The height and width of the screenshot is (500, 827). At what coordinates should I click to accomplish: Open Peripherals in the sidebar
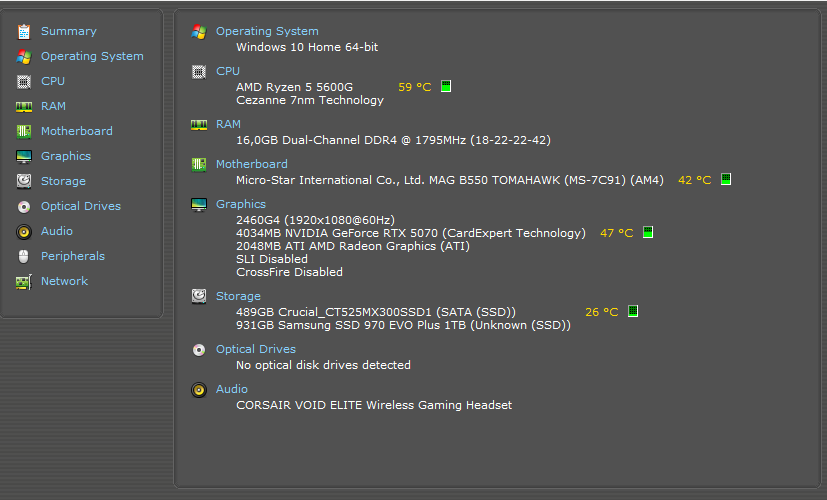(73, 256)
